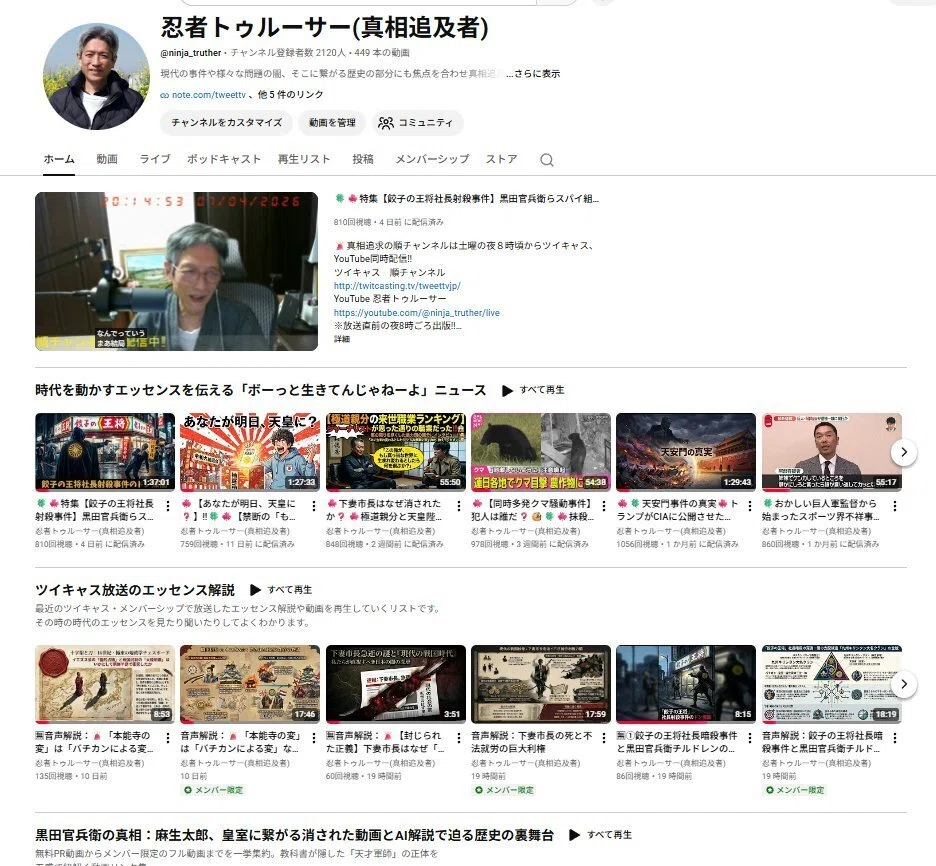This screenshot has width=936, height=866.
Task: Click the community people icon button
Action: coord(386,123)
